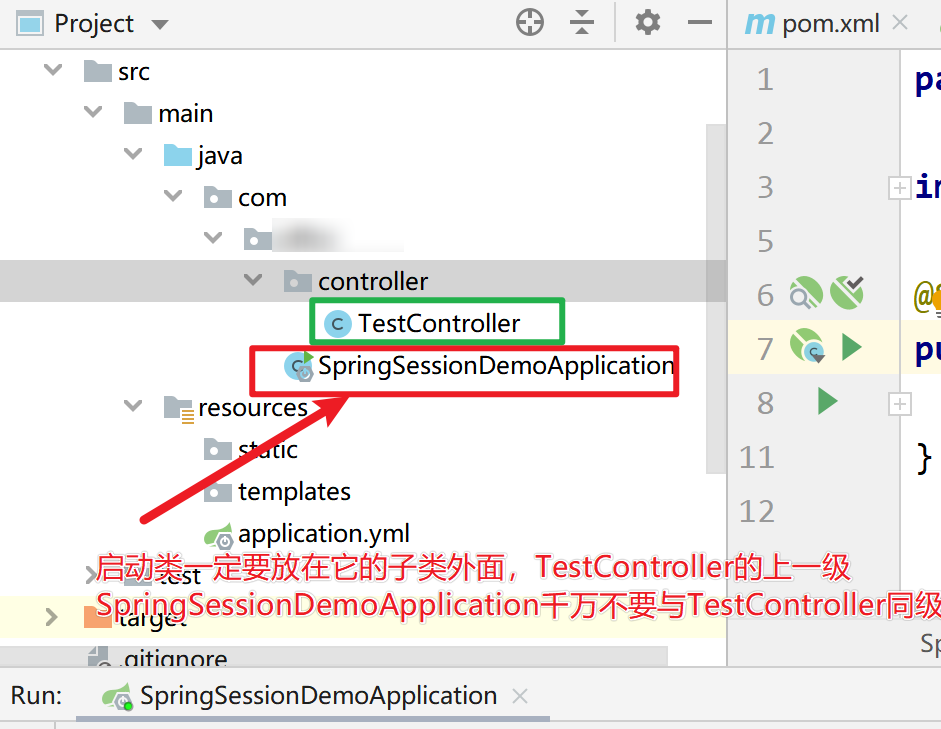Click Select Opened File crosshair icon
Viewport: 941px width, 729px height.
point(529,22)
